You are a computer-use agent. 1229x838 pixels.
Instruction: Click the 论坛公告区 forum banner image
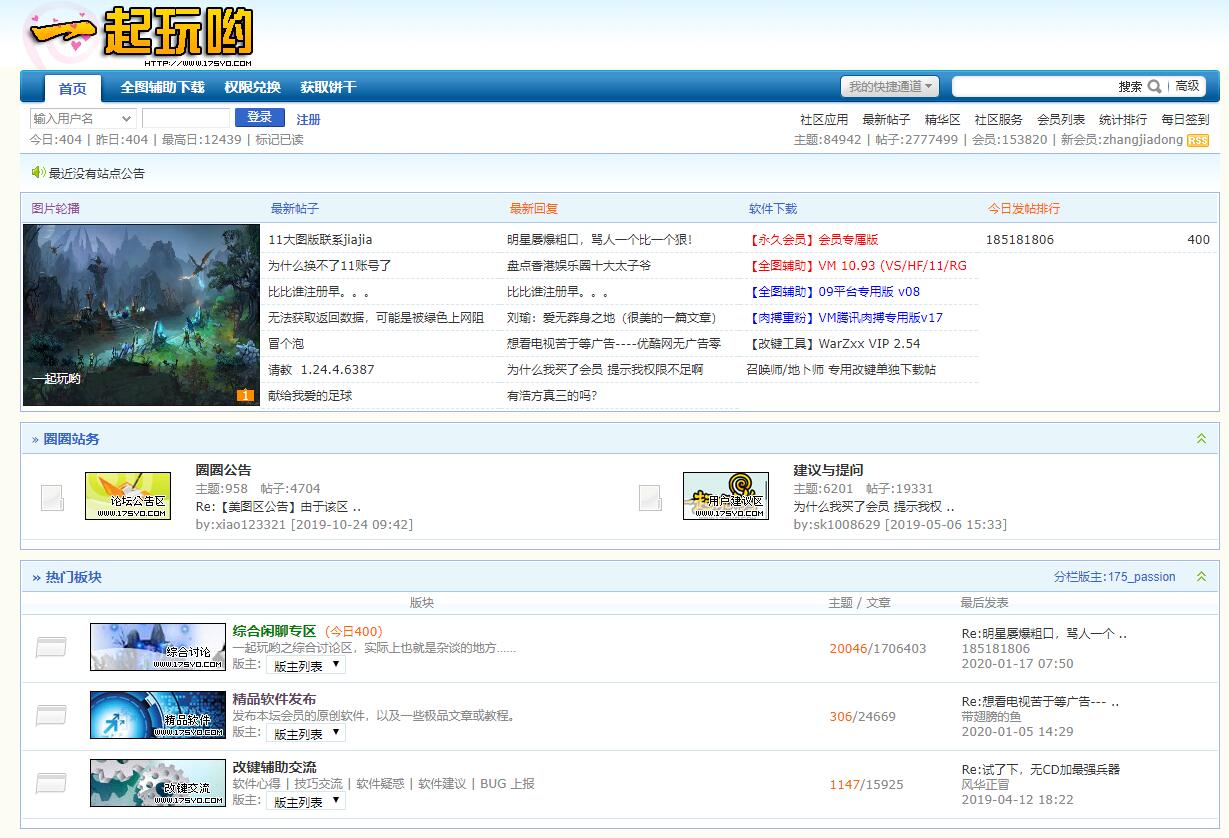(128, 496)
